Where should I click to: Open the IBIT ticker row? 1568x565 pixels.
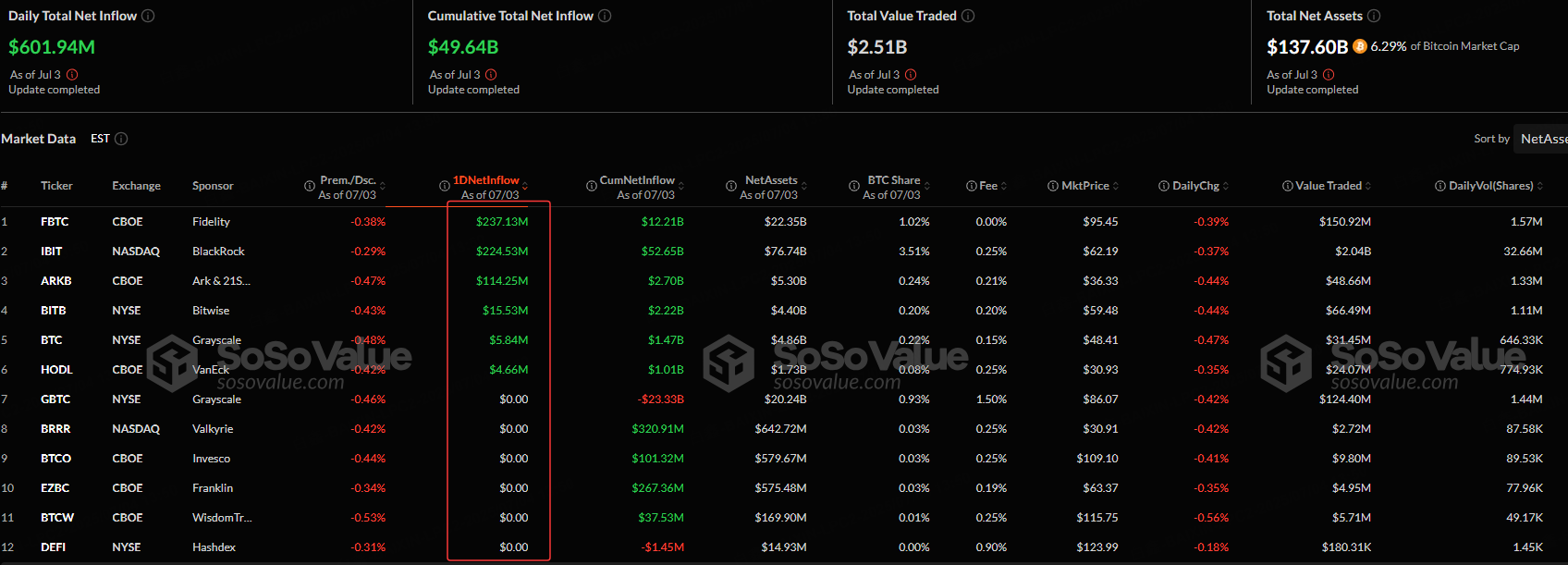pyautogui.click(x=52, y=252)
